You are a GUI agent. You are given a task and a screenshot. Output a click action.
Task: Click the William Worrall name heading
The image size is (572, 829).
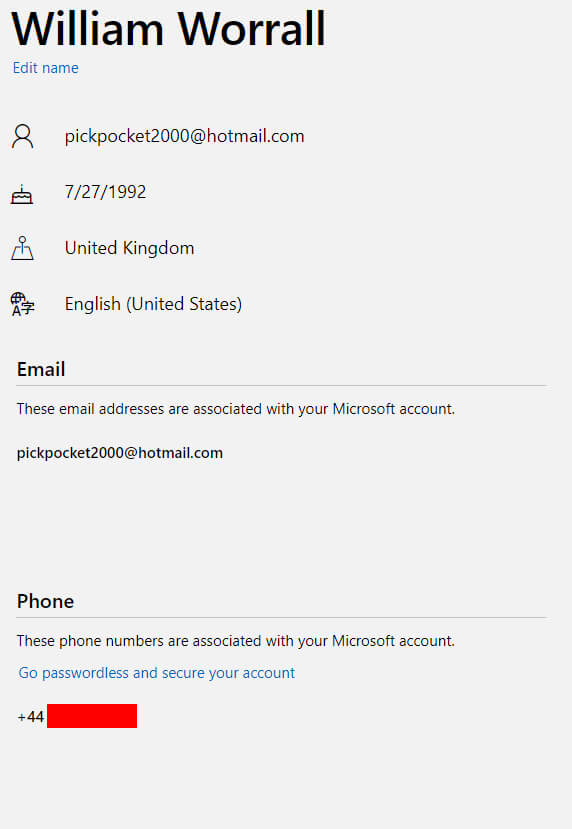pyautogui.click(x=169, y=29)
